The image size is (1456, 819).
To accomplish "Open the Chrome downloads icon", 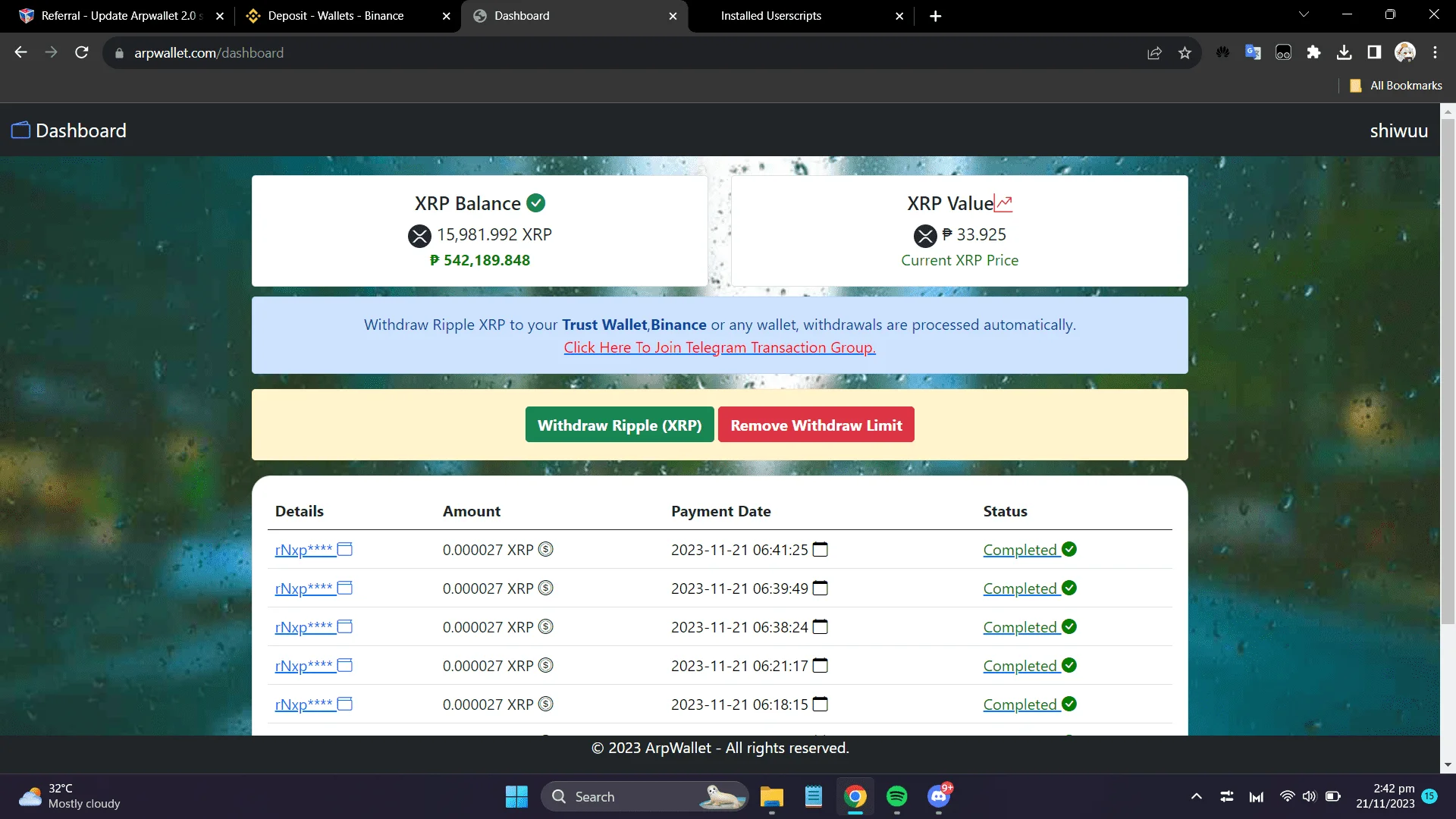I will pos(1344,52).
